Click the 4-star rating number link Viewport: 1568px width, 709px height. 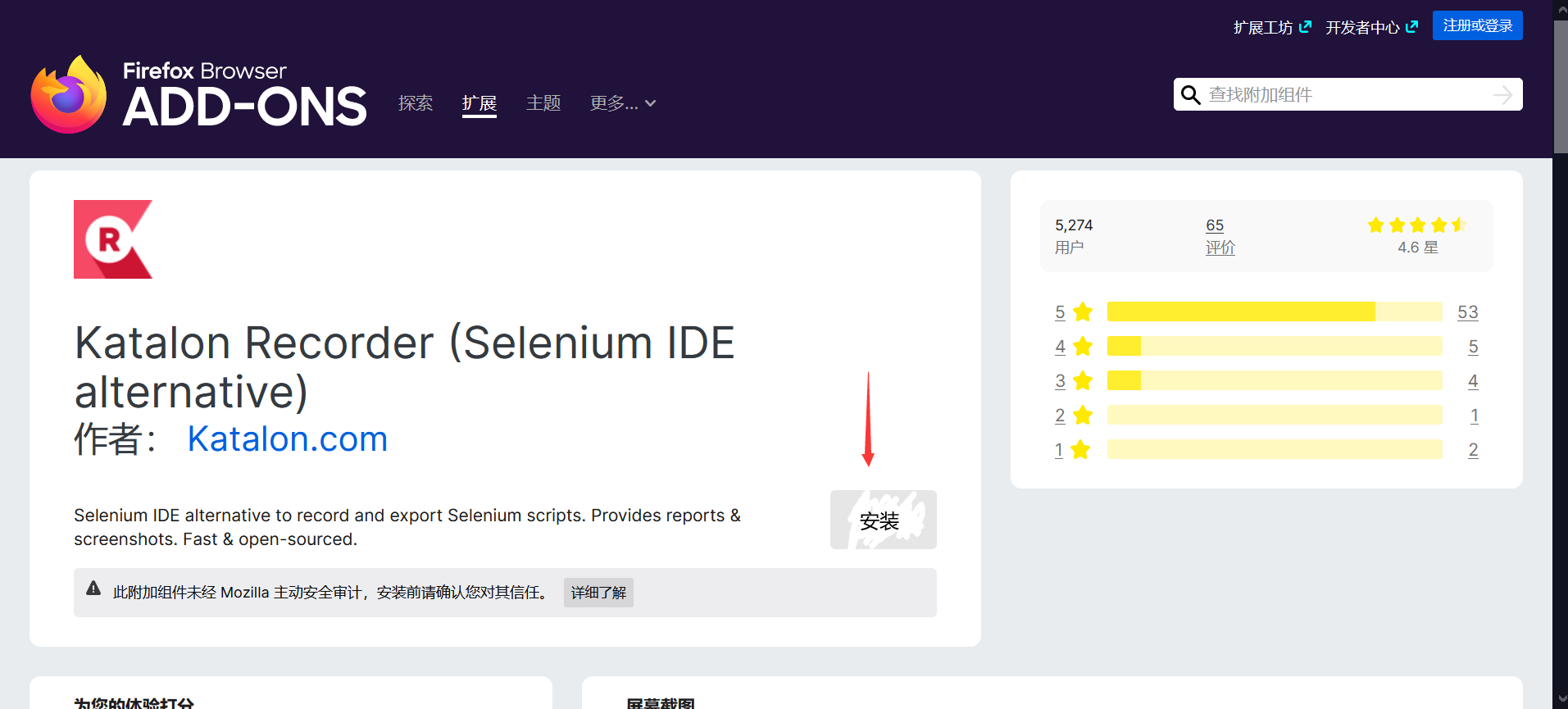click(x=1060, y=347)
